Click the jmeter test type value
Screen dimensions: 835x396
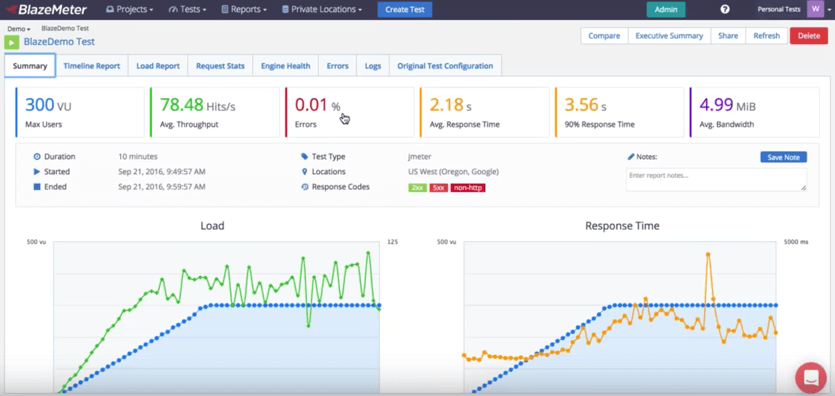[420, 157]
